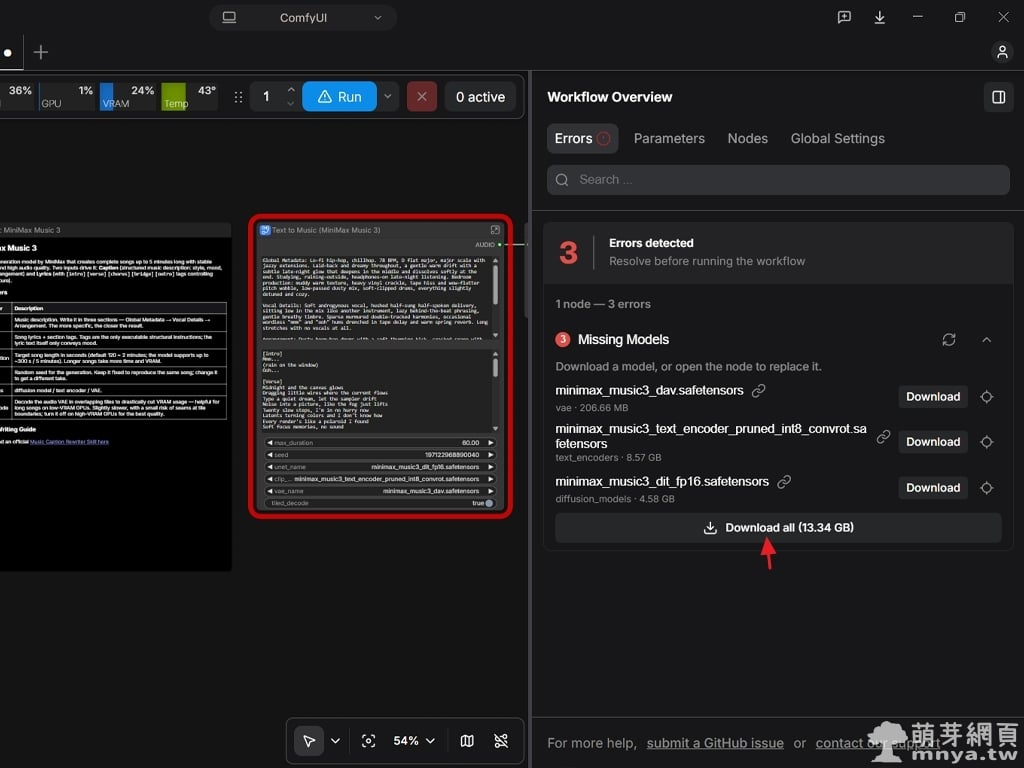
Task: Copy link for the text_encoder_pruned model
Action: click(x=883, y=436)
